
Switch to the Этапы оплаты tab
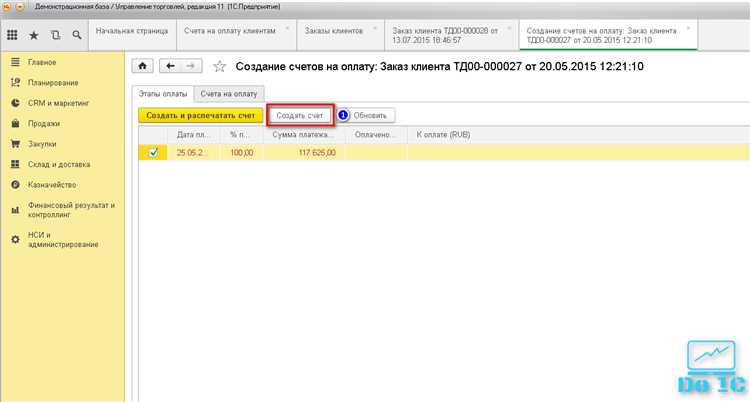coord(163,94)
